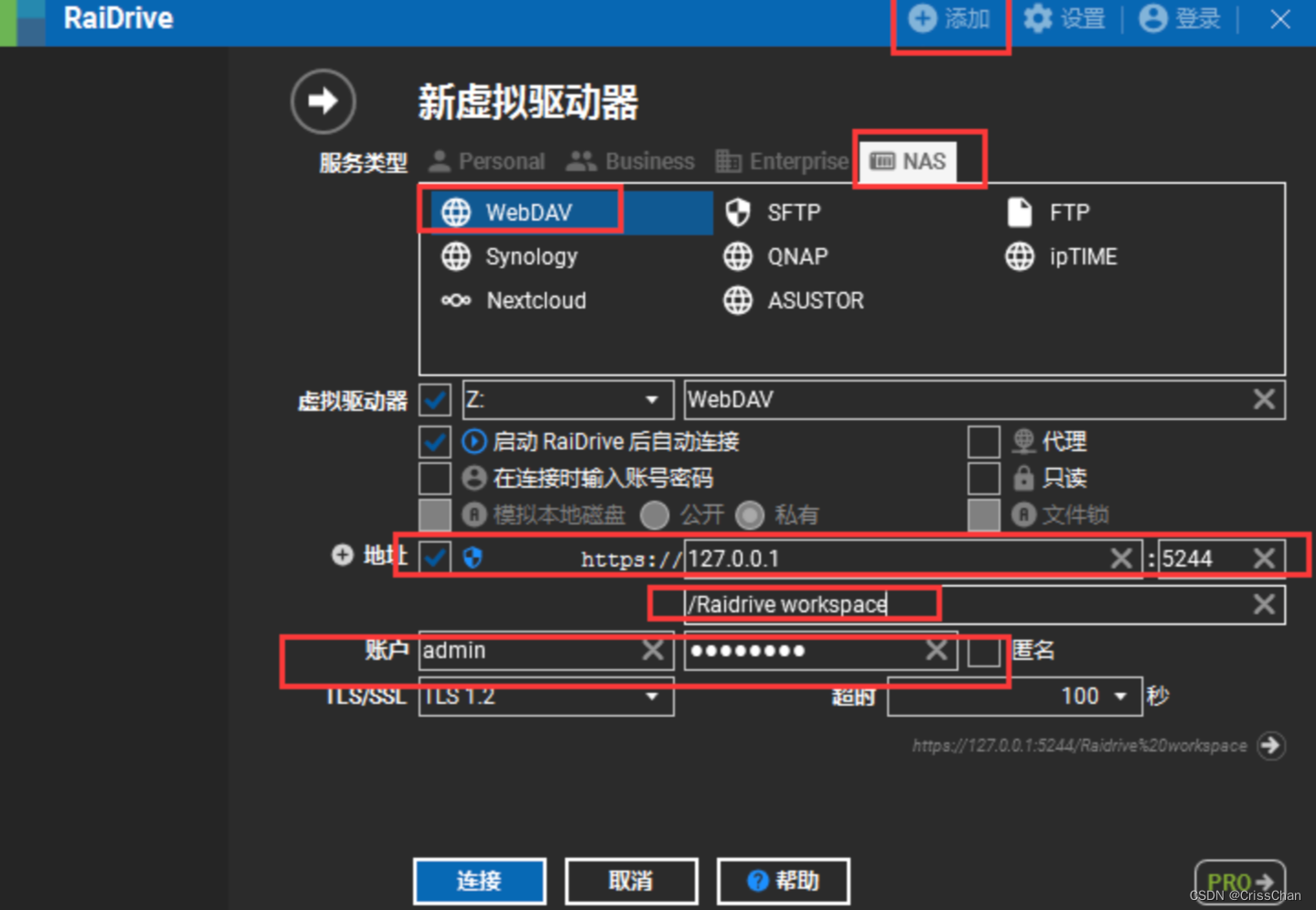Select the 公开 radio button
Screen dimensions: 1316x910
click(654, 515)
